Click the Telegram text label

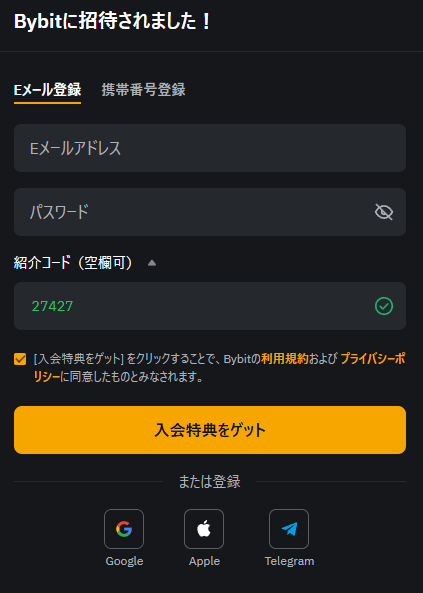[x=289, y=561]
